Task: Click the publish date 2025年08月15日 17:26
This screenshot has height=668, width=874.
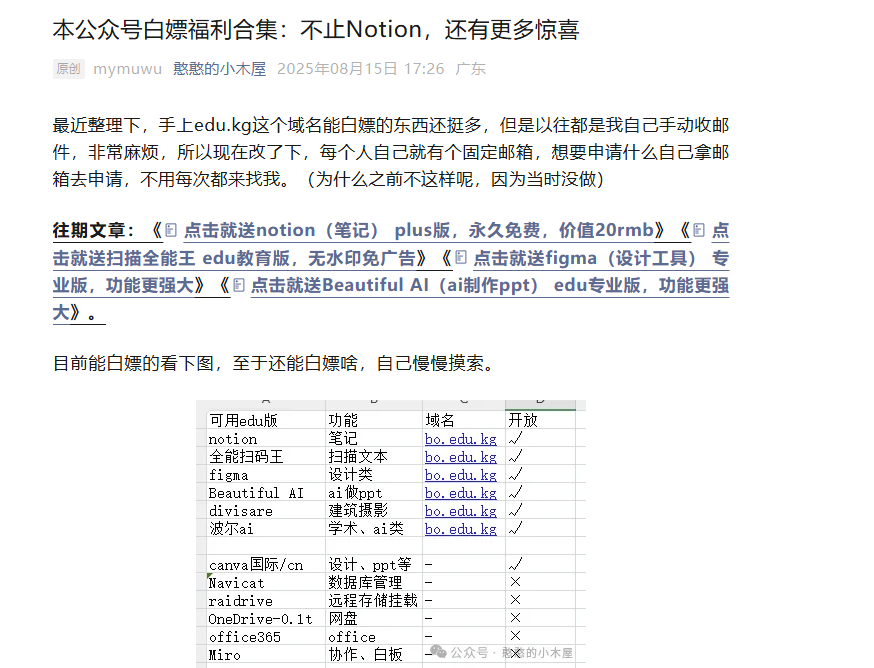Action: click(361, 69)
